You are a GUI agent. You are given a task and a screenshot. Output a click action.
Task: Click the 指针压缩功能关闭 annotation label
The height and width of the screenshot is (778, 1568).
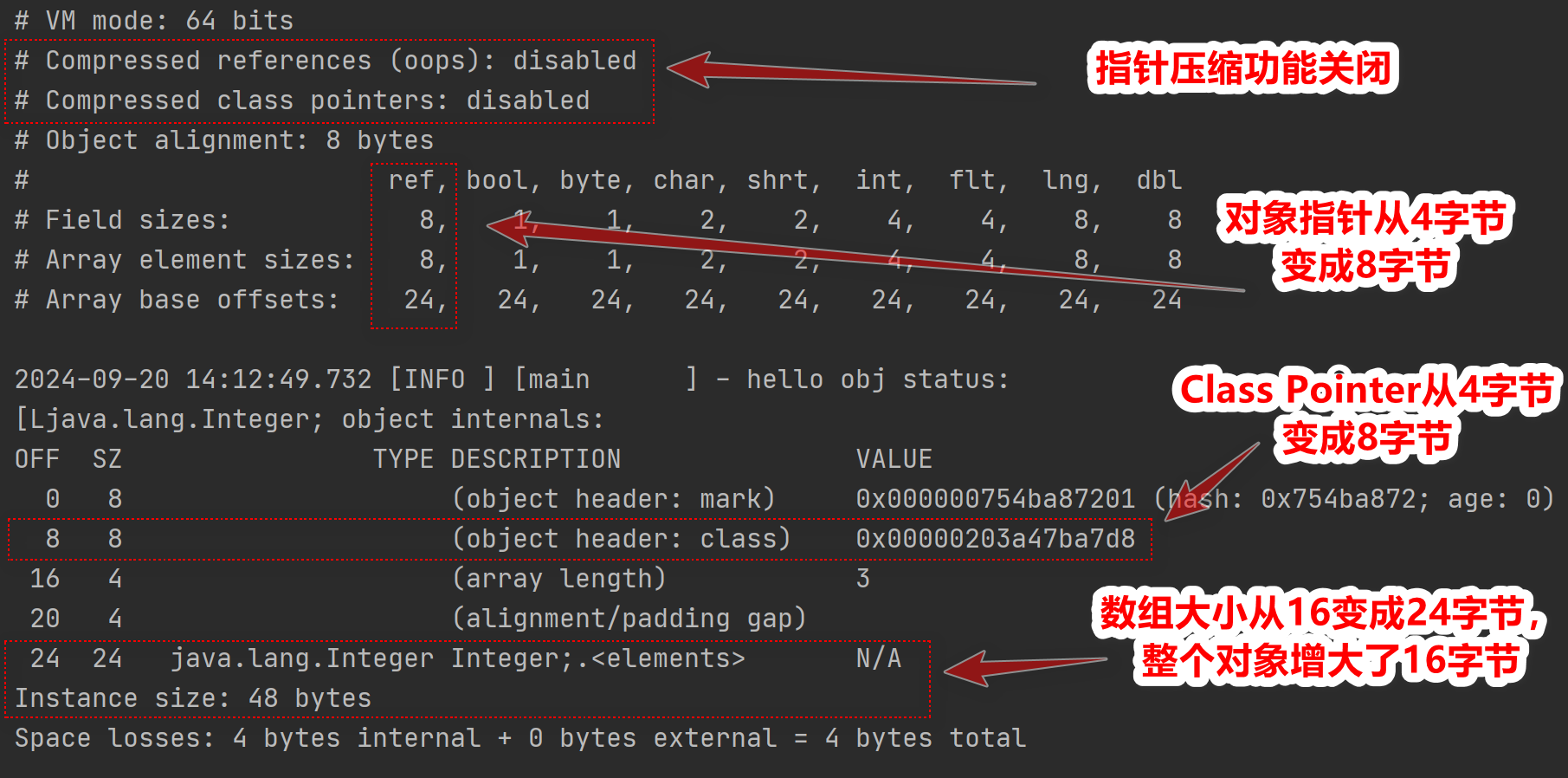[1242, 68]
